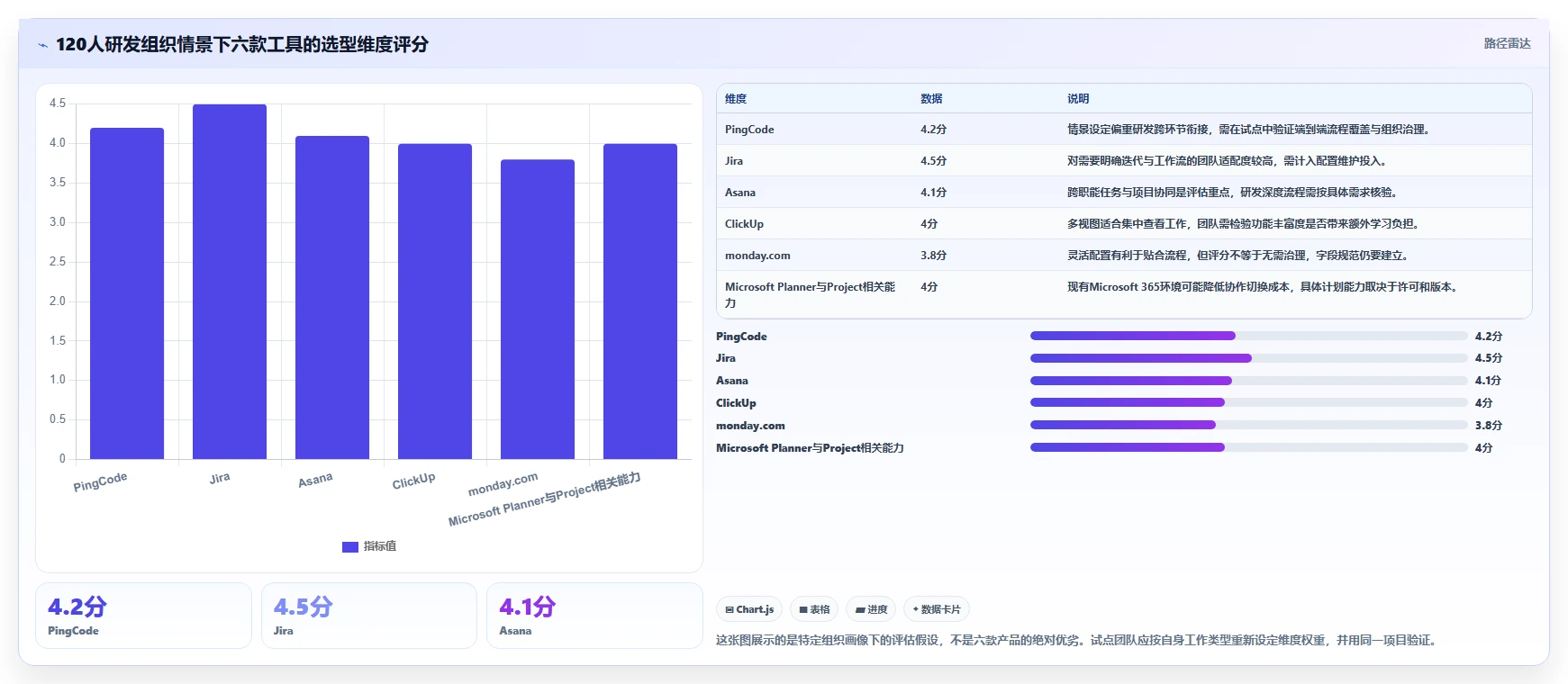Click the 说明 column header

(1078, 99)
